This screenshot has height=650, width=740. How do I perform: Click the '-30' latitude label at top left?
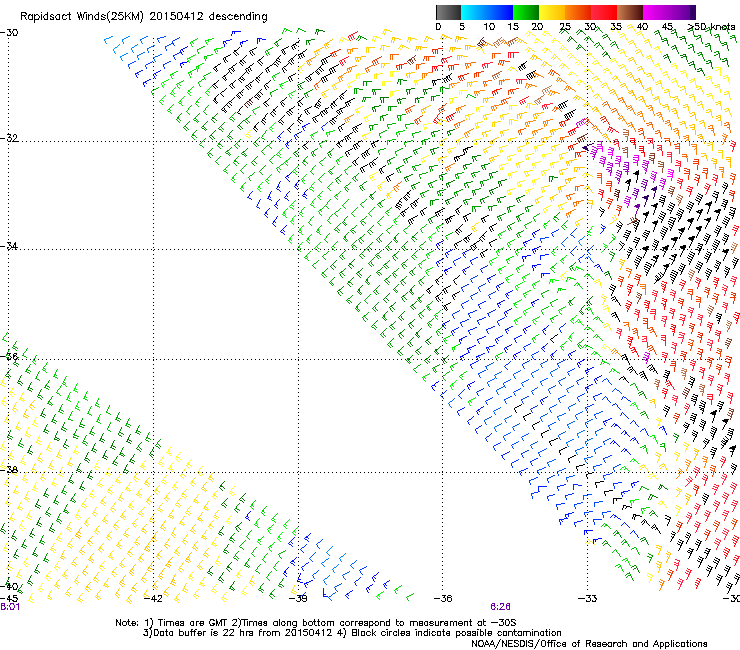point(9,33)
